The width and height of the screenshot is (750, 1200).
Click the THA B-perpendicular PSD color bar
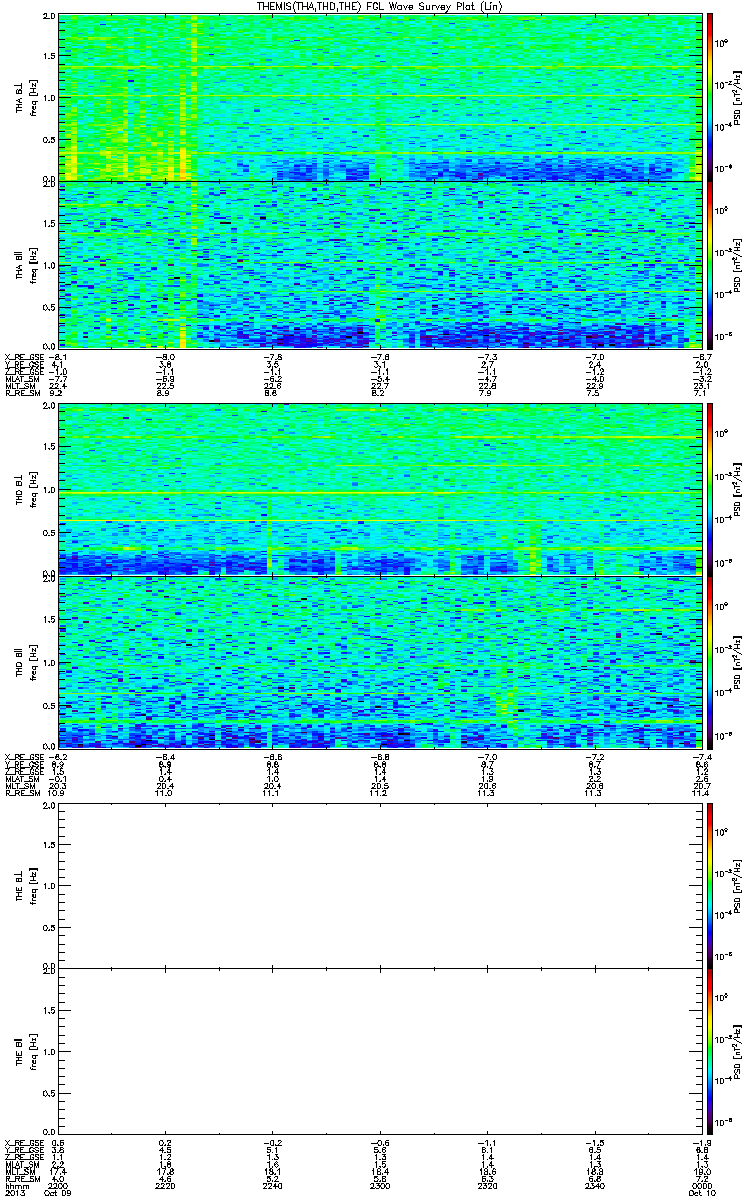click(x=710, y=97)
